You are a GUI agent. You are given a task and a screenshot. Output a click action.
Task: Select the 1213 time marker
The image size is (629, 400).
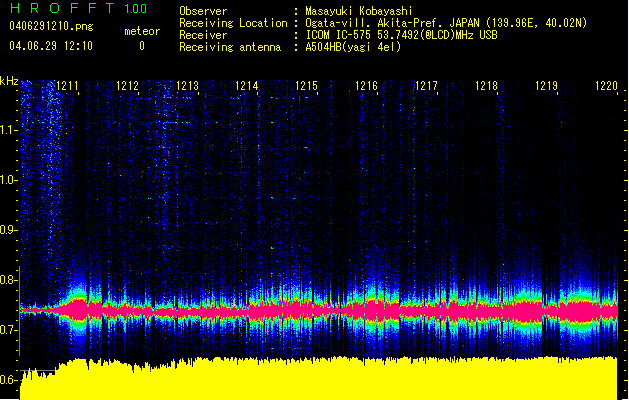click(187, 87)
